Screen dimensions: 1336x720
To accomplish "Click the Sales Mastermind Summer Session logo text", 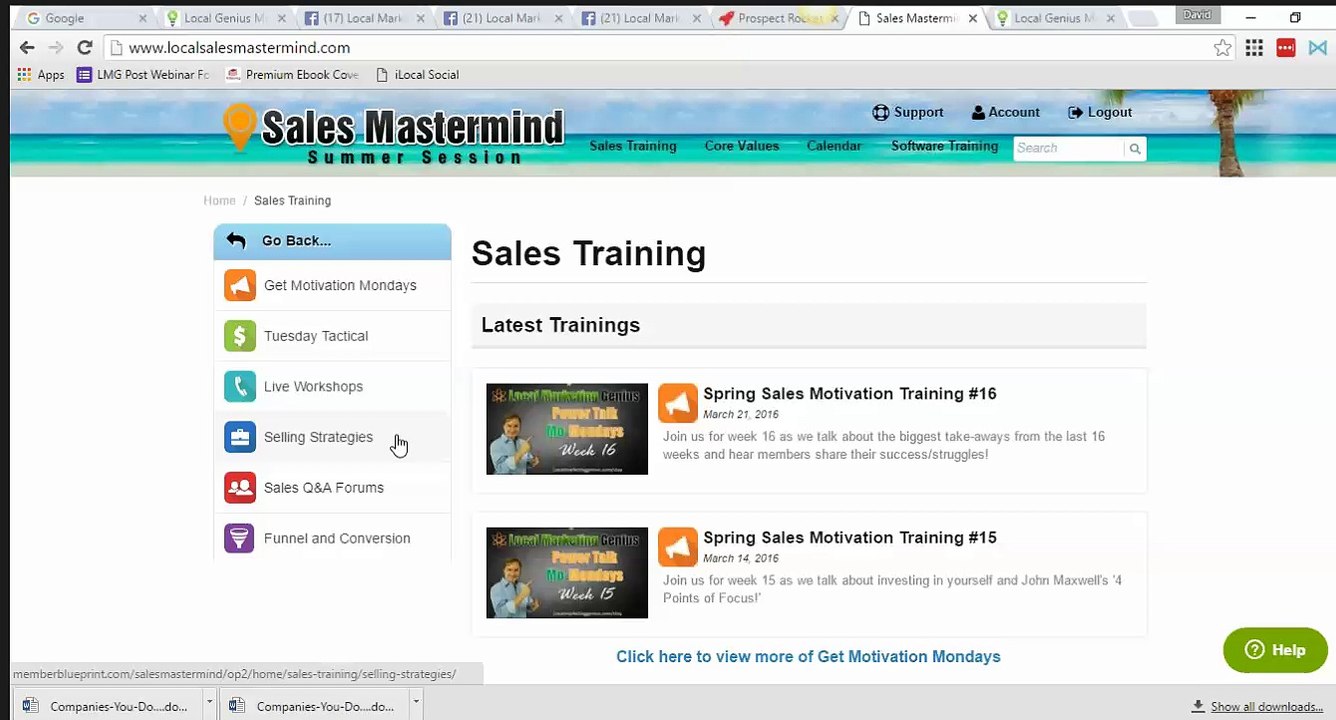I will pos(413,134).
